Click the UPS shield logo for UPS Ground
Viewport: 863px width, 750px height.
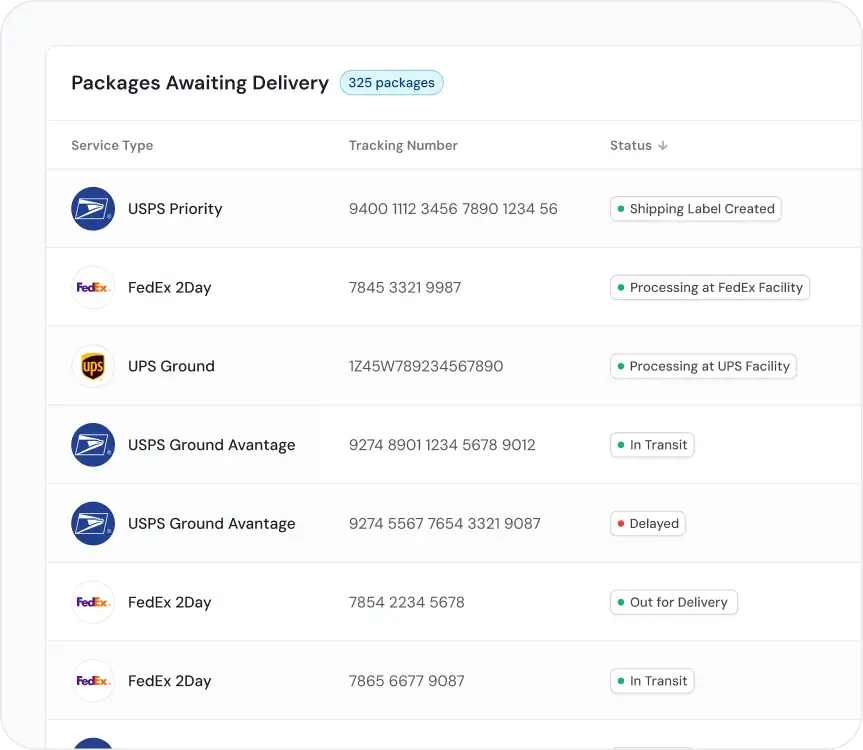click(93, 367)
